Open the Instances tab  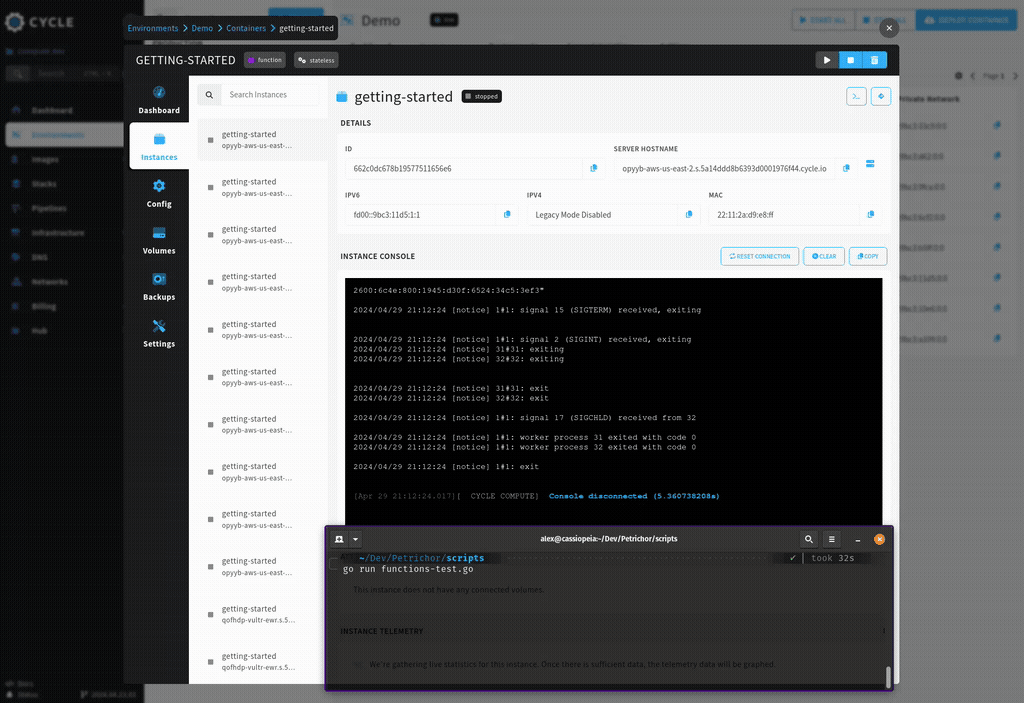159,147
